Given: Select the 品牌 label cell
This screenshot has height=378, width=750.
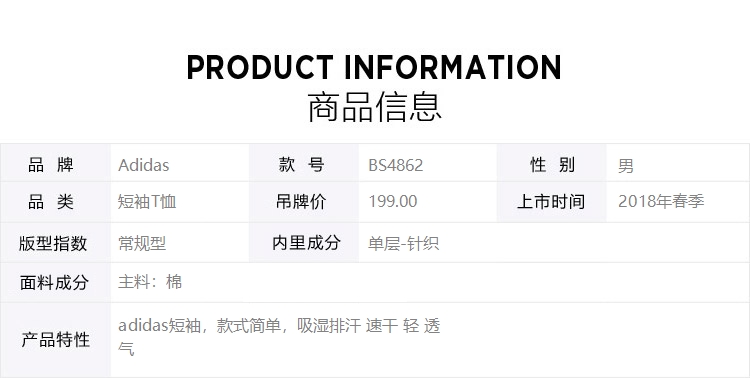Looking at the screenshot, I should coord(55,163).
